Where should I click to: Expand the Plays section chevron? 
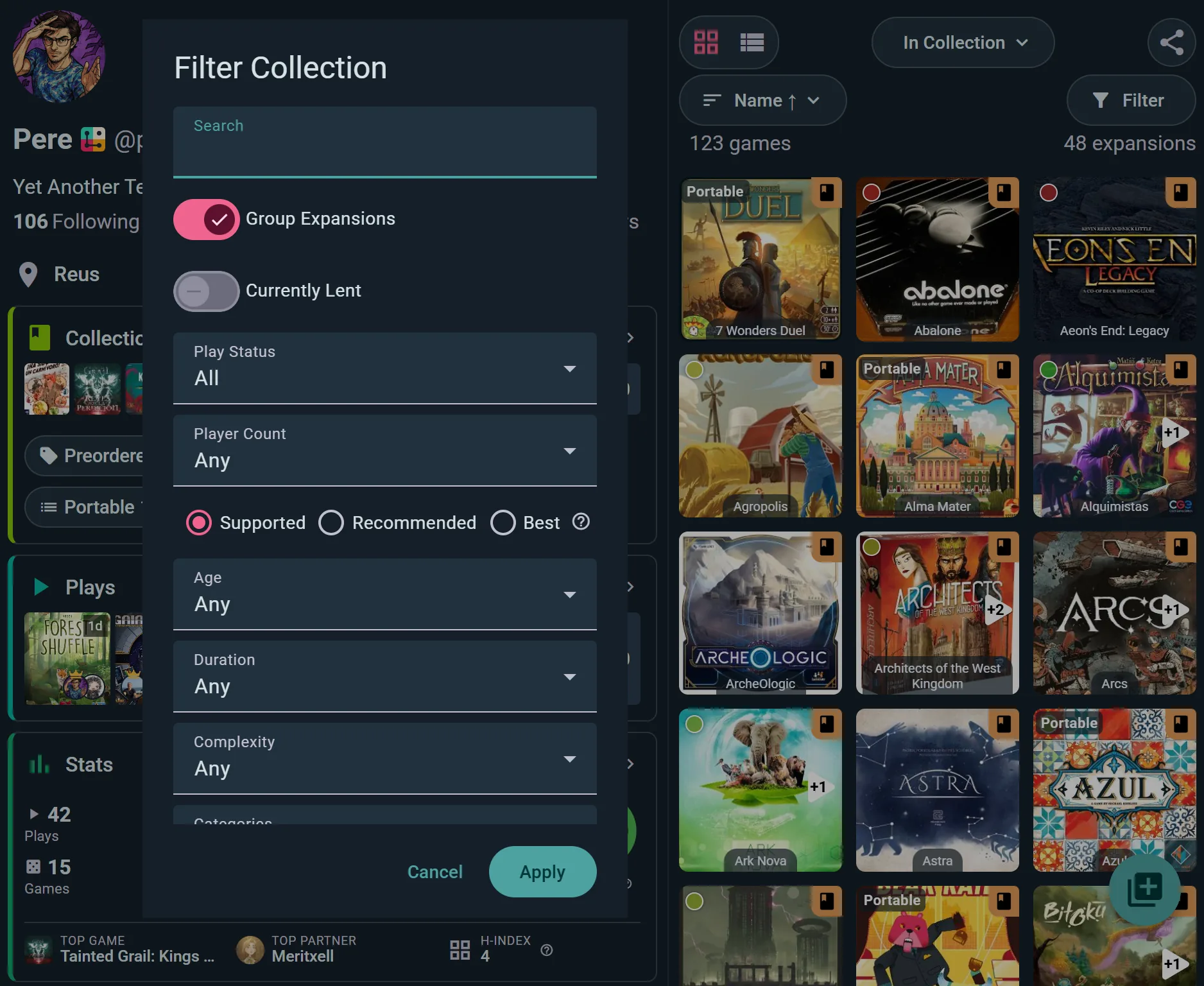pyautogui.click(x=630, y=587)
